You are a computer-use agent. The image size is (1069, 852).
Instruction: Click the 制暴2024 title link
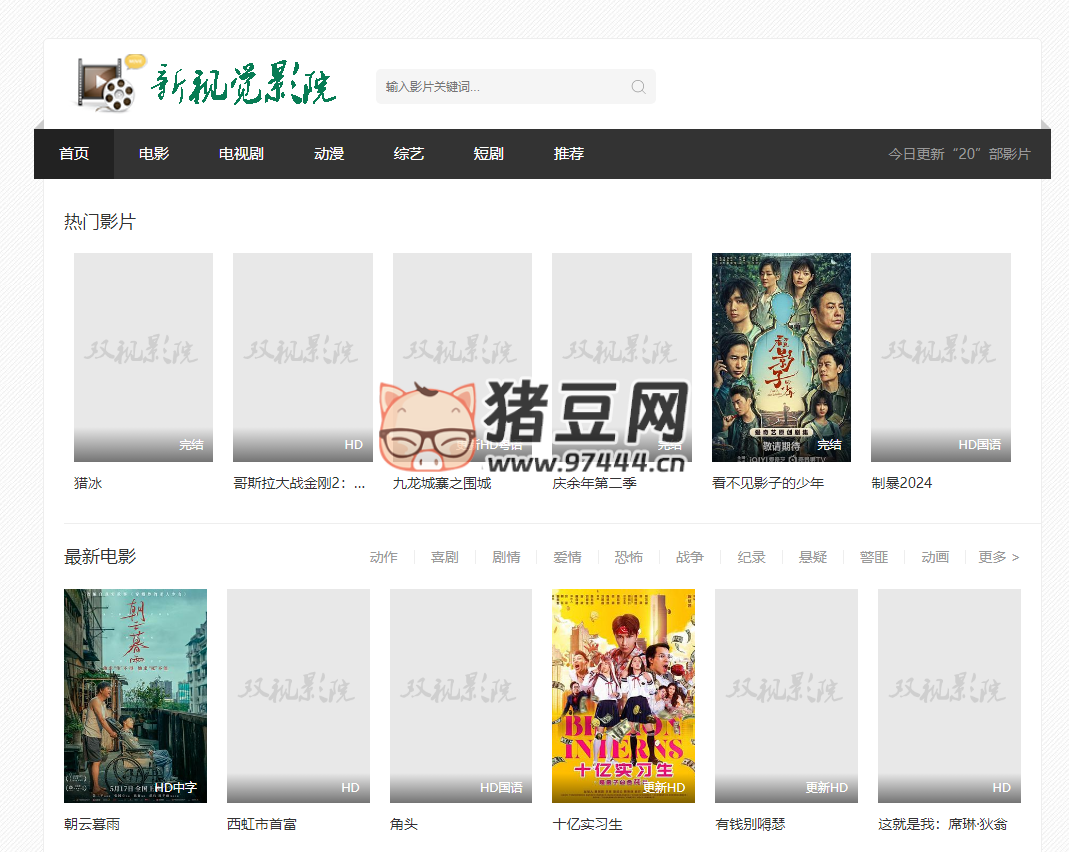pyautogui.click(x=901, y=483)
